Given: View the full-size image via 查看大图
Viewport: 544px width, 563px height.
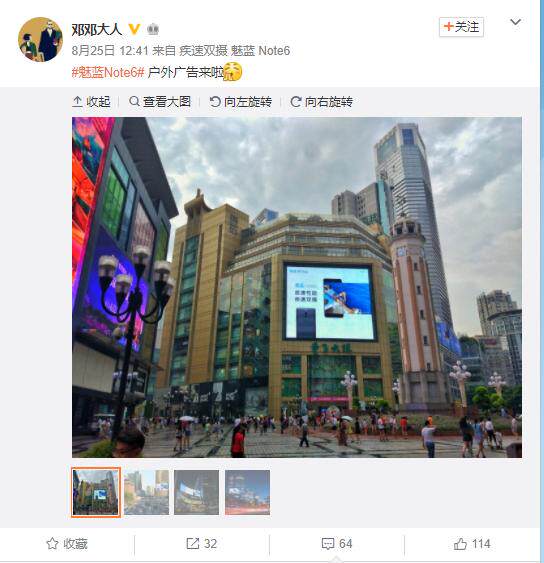Looking at the screenshot, I should 160,102.
